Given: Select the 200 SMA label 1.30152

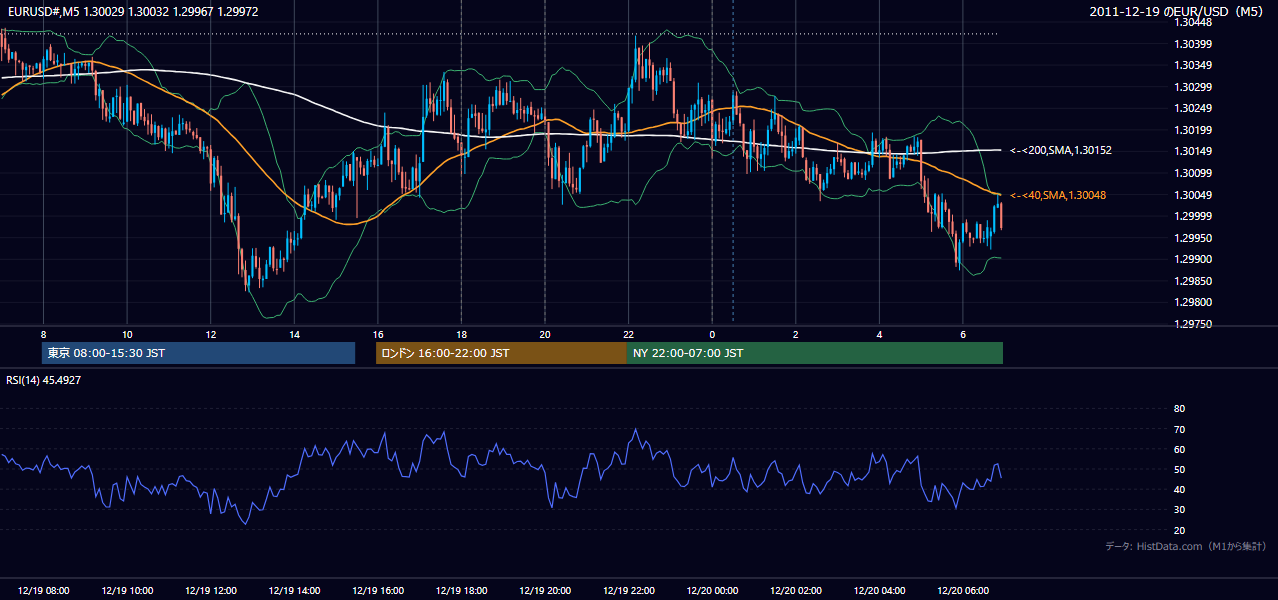Looking at the screenshot, I should [1061, 150].
